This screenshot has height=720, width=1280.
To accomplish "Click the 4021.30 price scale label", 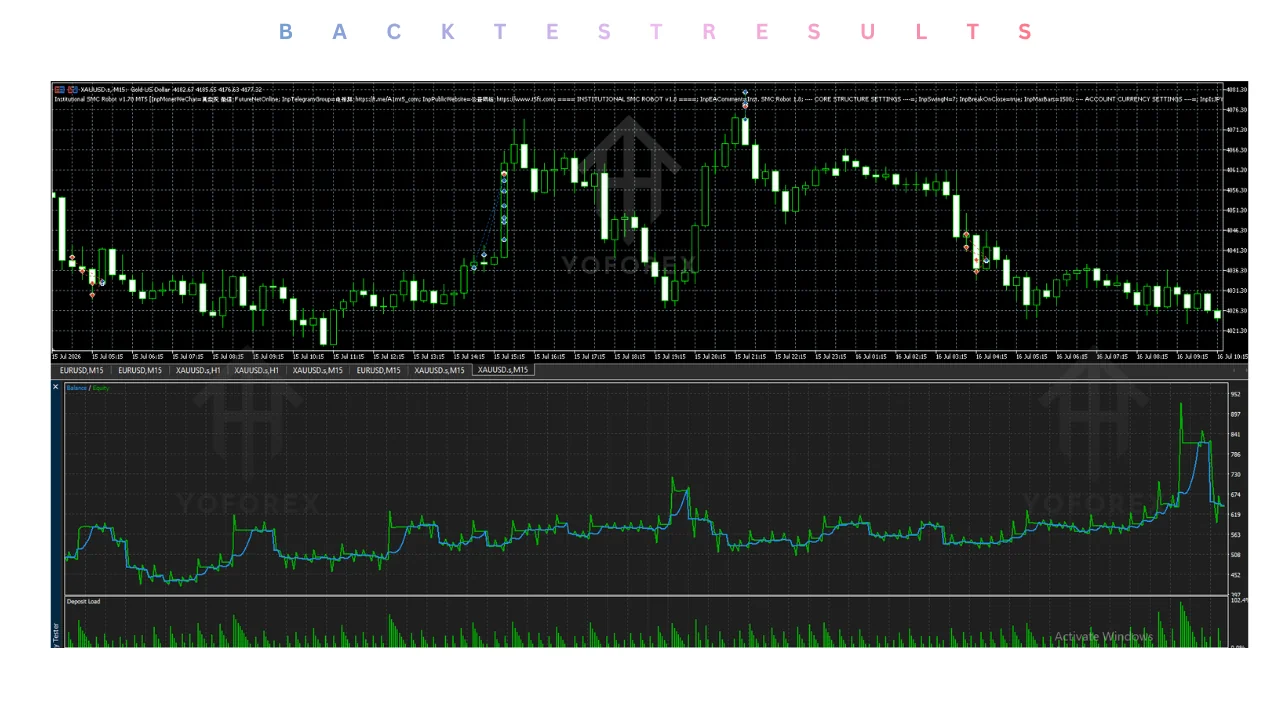I will pyautogui.click(x=1236, y=331).
